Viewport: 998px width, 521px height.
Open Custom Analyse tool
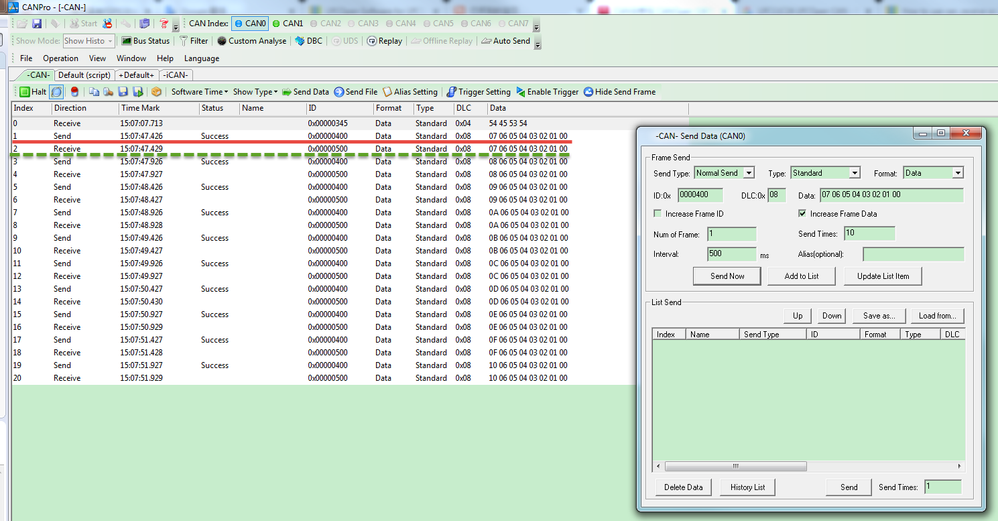252,41
